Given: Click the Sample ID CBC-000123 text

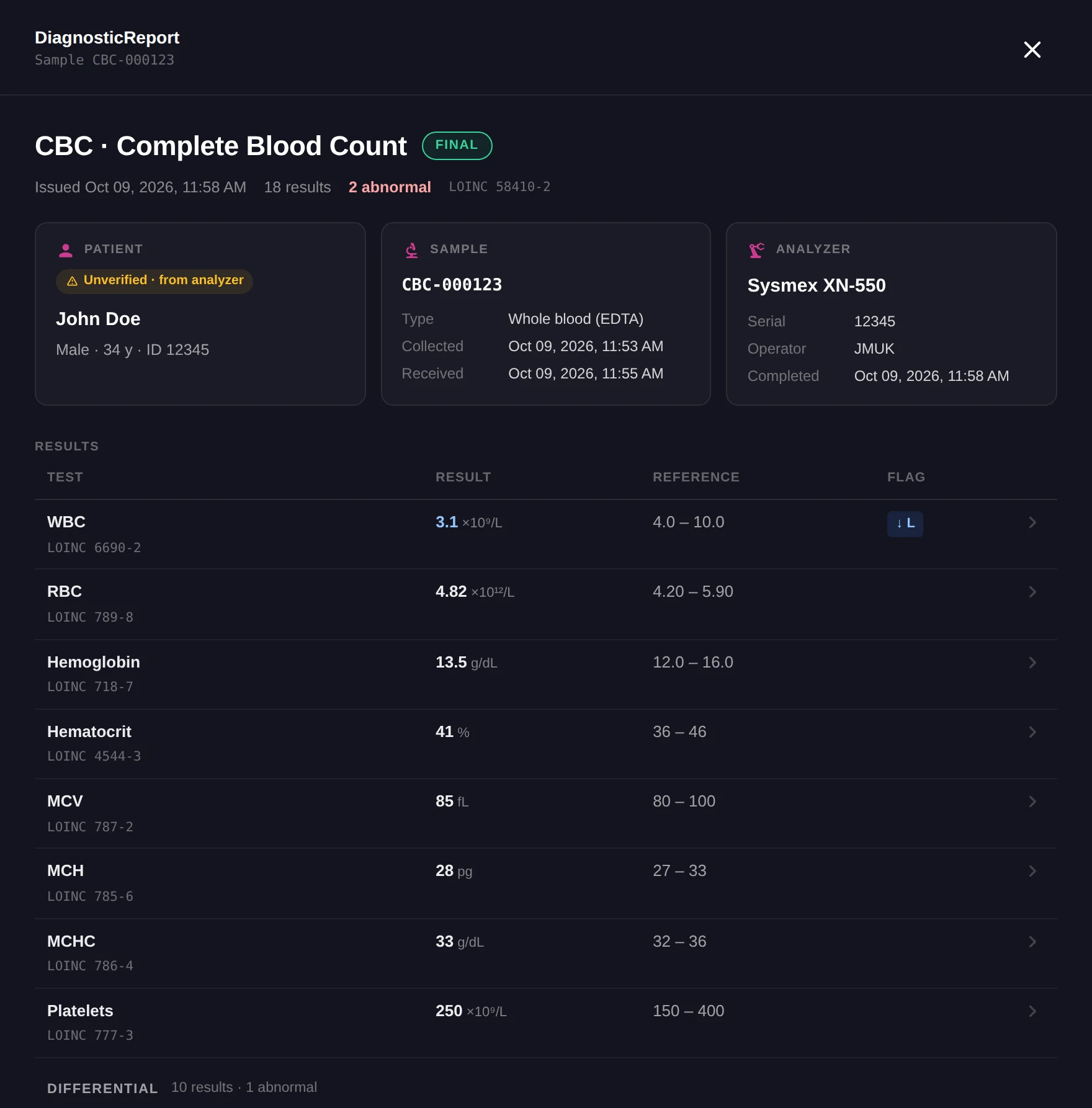Looking at the screenshot, I should [452, 285].
